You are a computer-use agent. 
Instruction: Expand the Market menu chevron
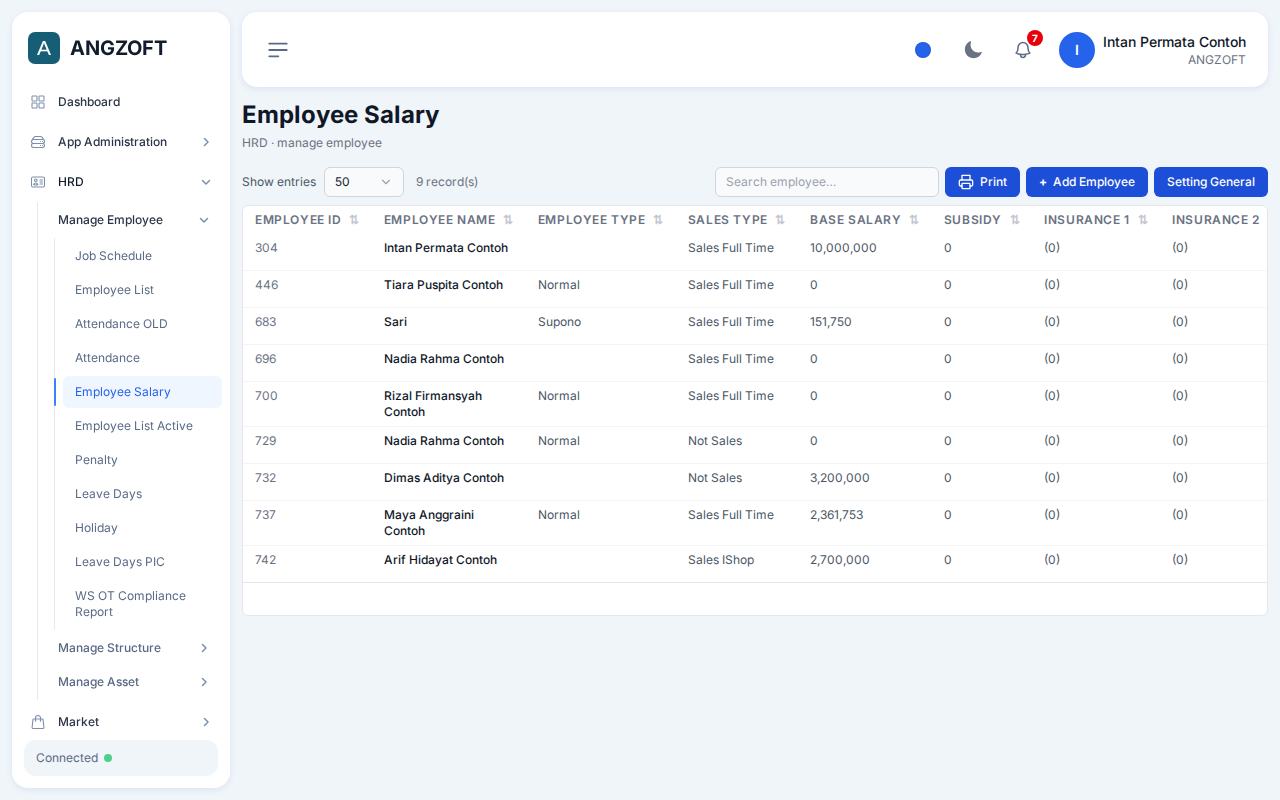(x=206, y=722)
